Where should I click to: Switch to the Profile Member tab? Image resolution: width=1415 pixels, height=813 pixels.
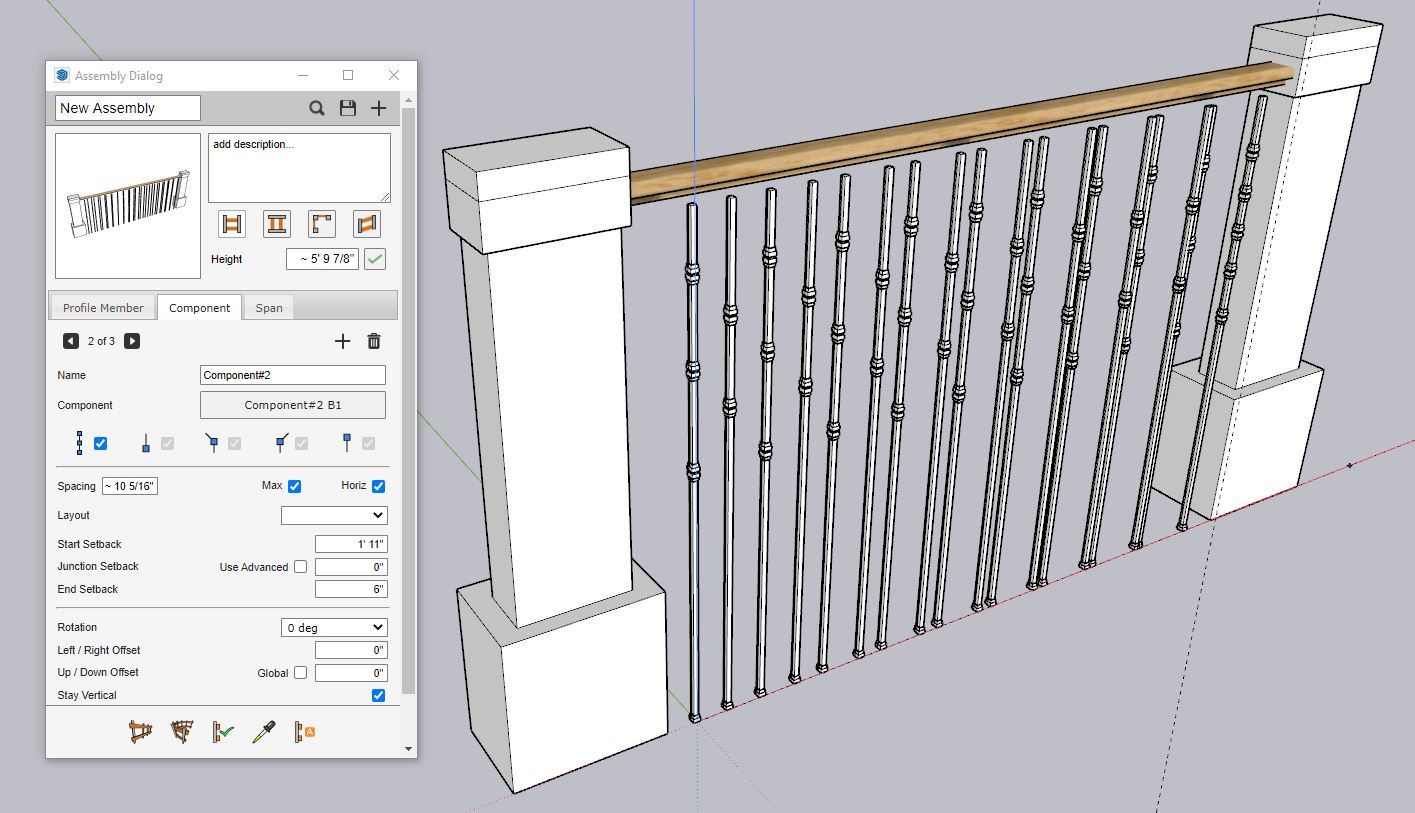coord(103,308)
